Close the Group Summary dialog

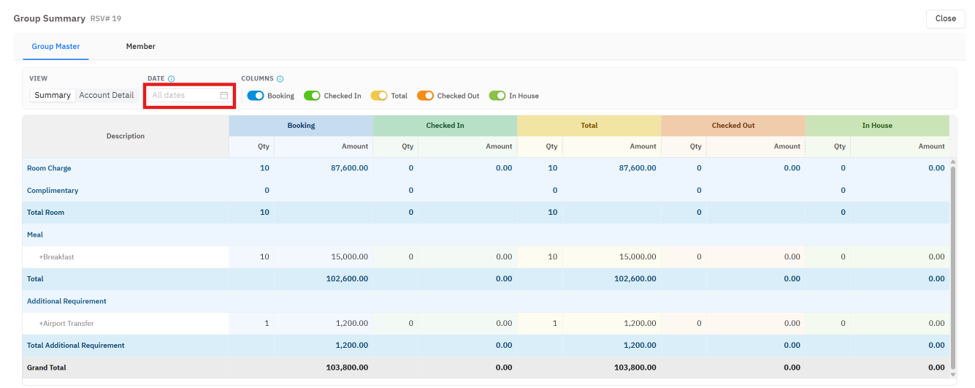click(945, 19)
